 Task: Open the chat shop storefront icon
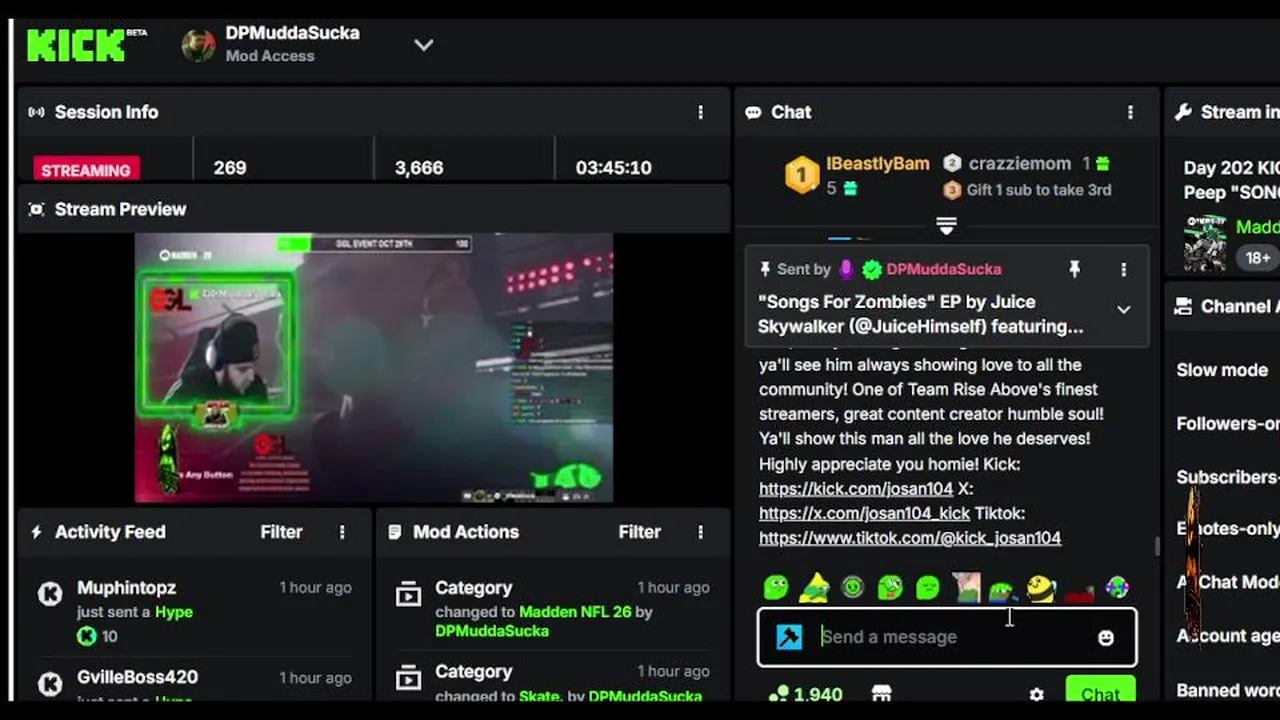[x=881, y=694]
